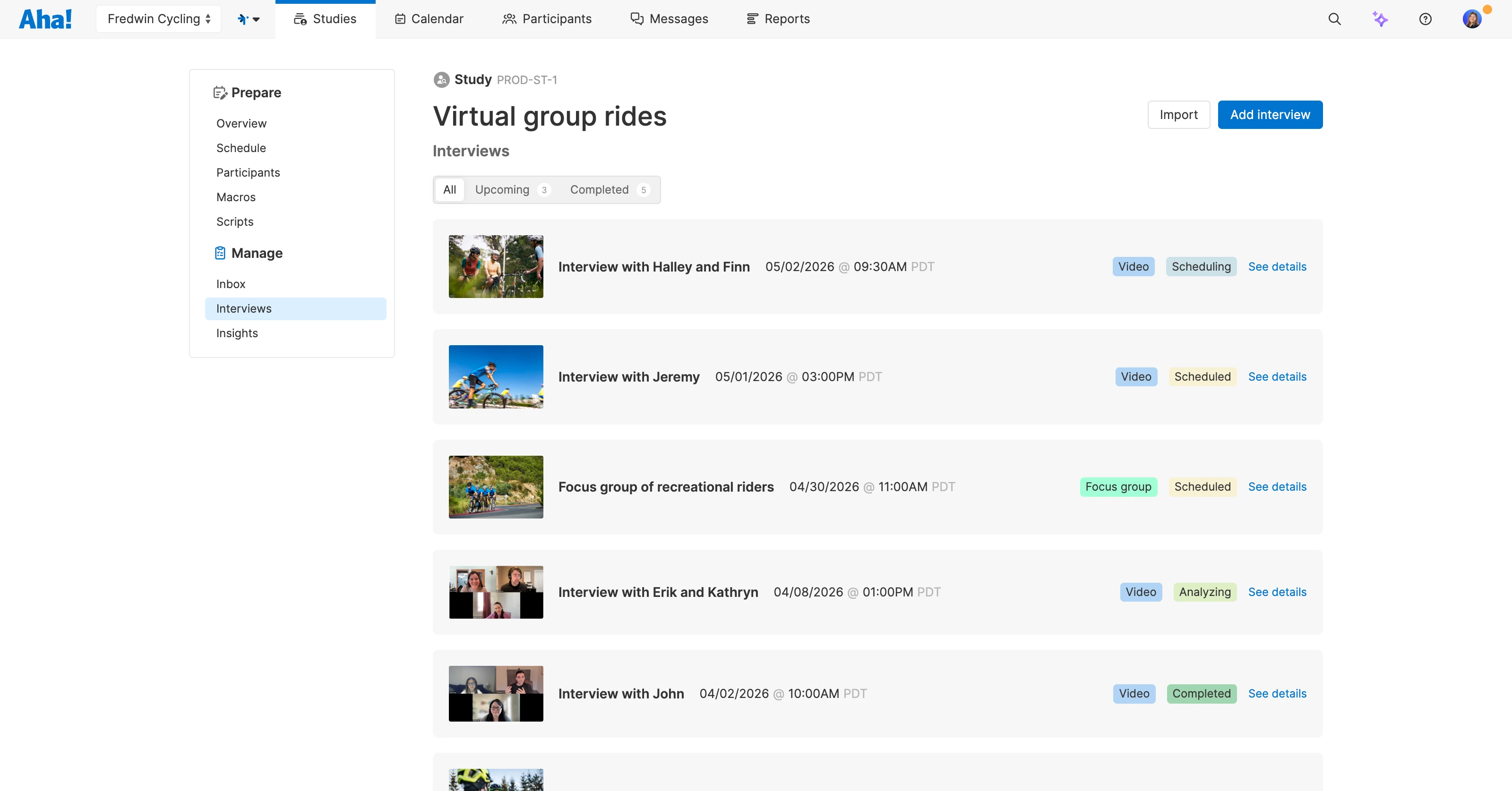The image size is (1512, 791).
Task: Switch back to the All interviews filter
Action: click(x=449, y=189)
